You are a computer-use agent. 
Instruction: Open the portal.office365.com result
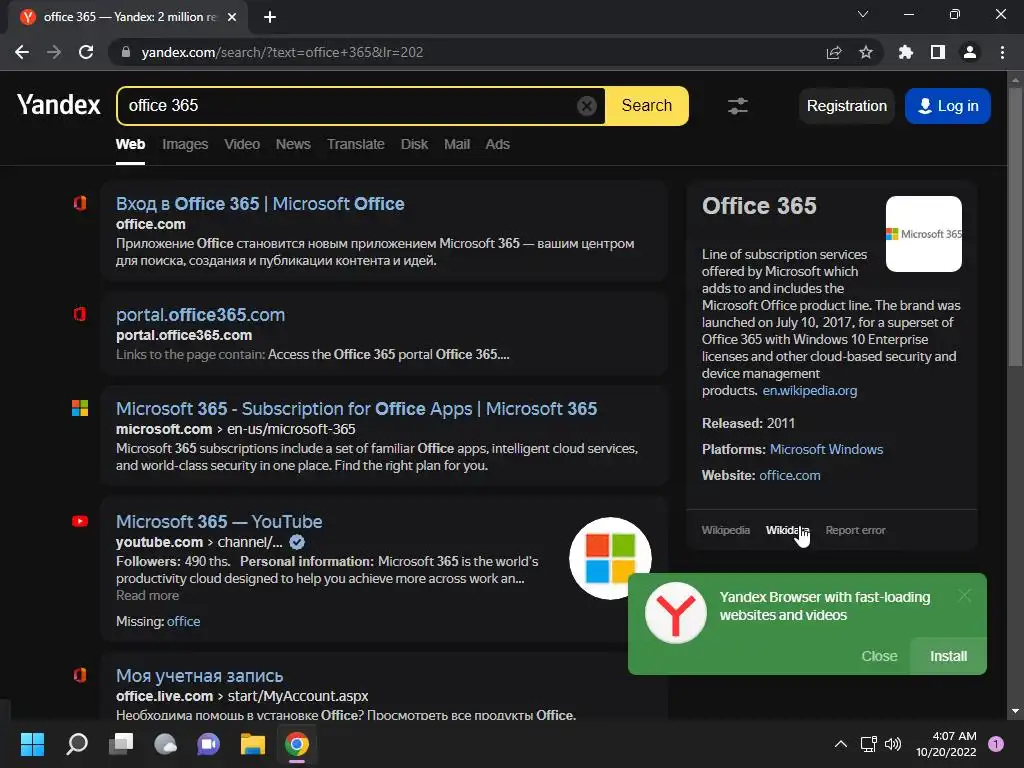(200, 315)
